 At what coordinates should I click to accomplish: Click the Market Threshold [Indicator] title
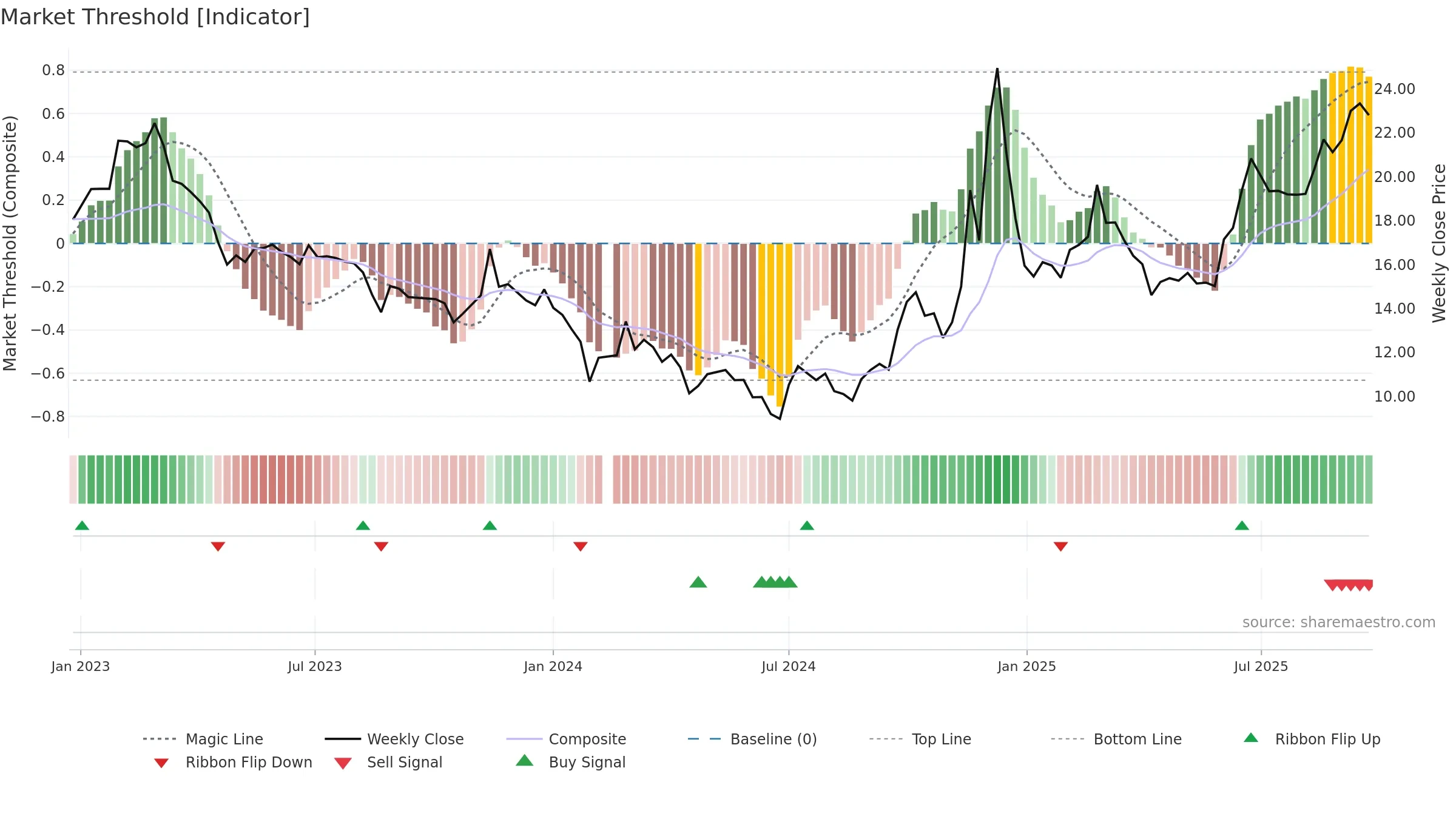click(155, 17)
